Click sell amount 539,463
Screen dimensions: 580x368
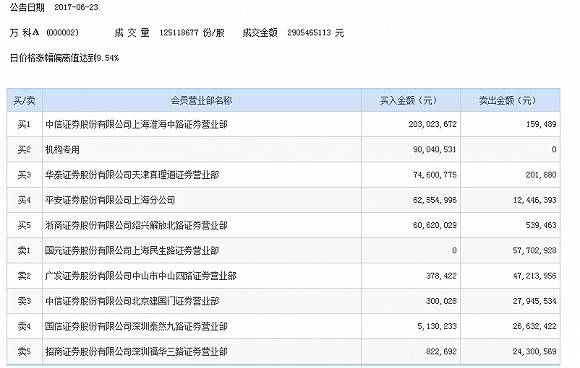pyautogui.click(x=541, y=225)
